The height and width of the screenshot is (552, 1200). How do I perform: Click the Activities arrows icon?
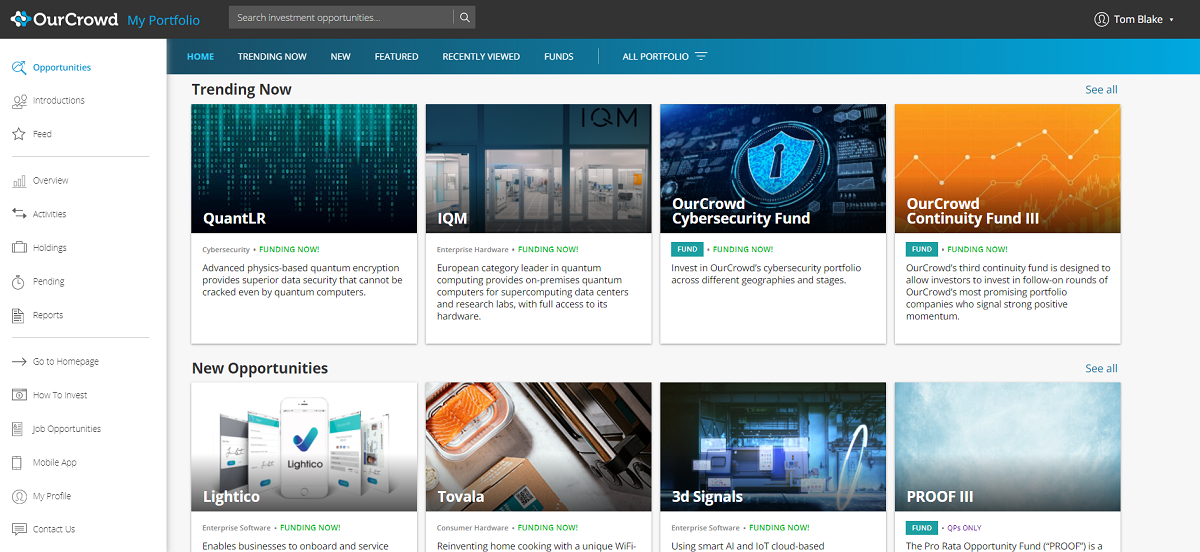(x=19, y=214)
